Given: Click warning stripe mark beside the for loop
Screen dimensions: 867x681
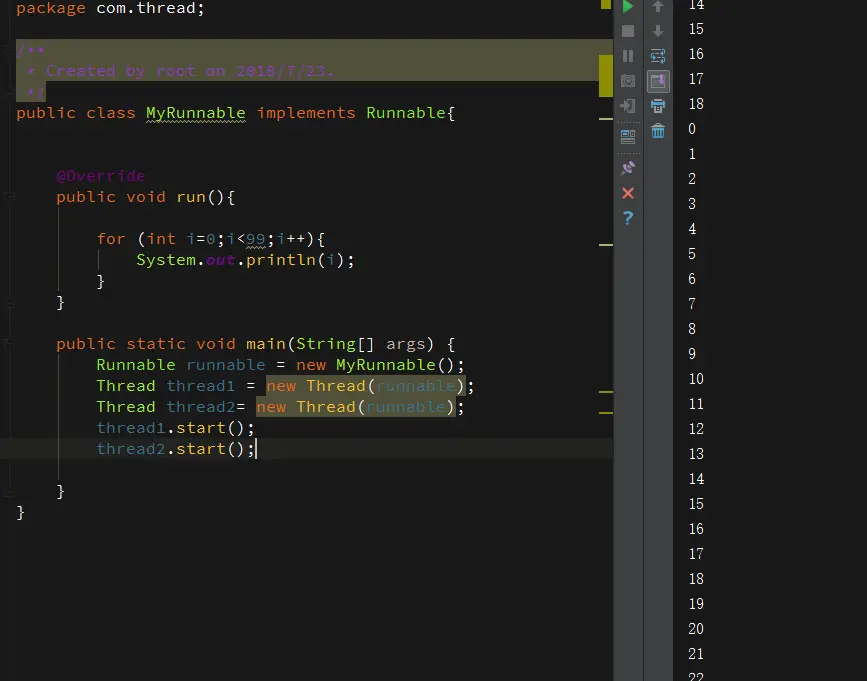Looking at the screenshot, I should tap(606, 244).
